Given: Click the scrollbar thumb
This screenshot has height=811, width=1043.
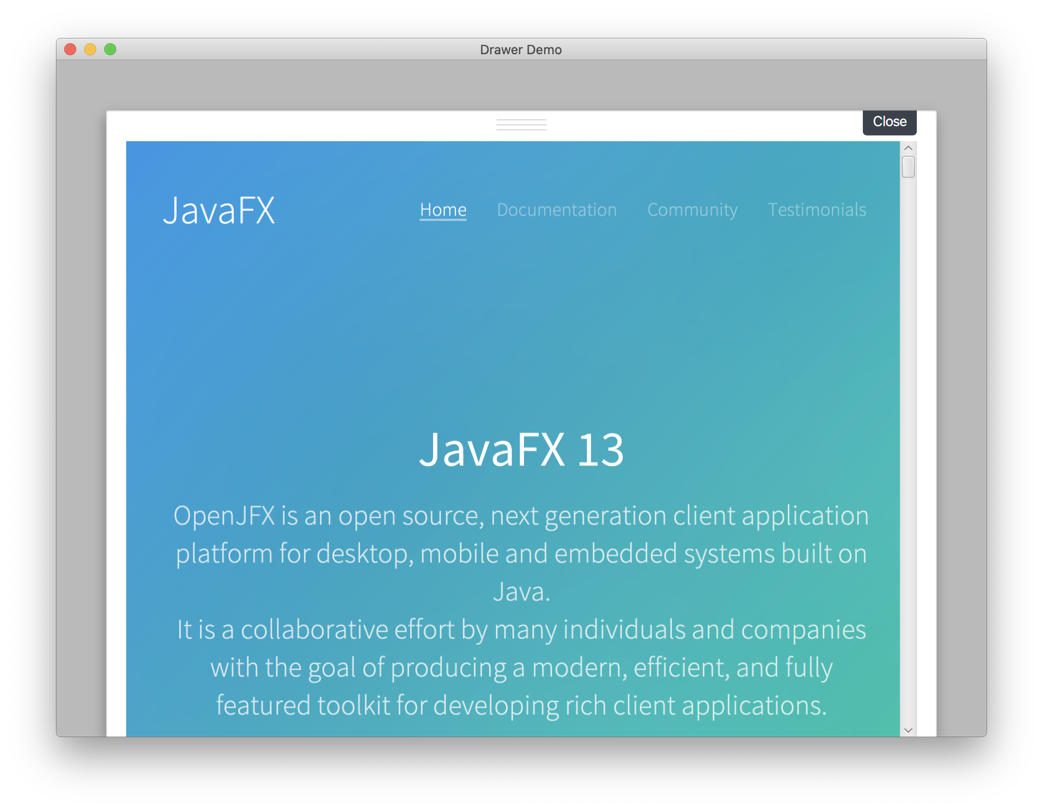Looking at the screenshot, I should point(908,166).
